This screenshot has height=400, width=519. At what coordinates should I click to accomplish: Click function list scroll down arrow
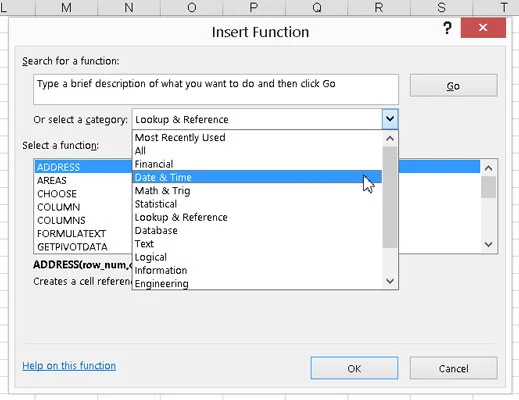(x=489, y=244)
